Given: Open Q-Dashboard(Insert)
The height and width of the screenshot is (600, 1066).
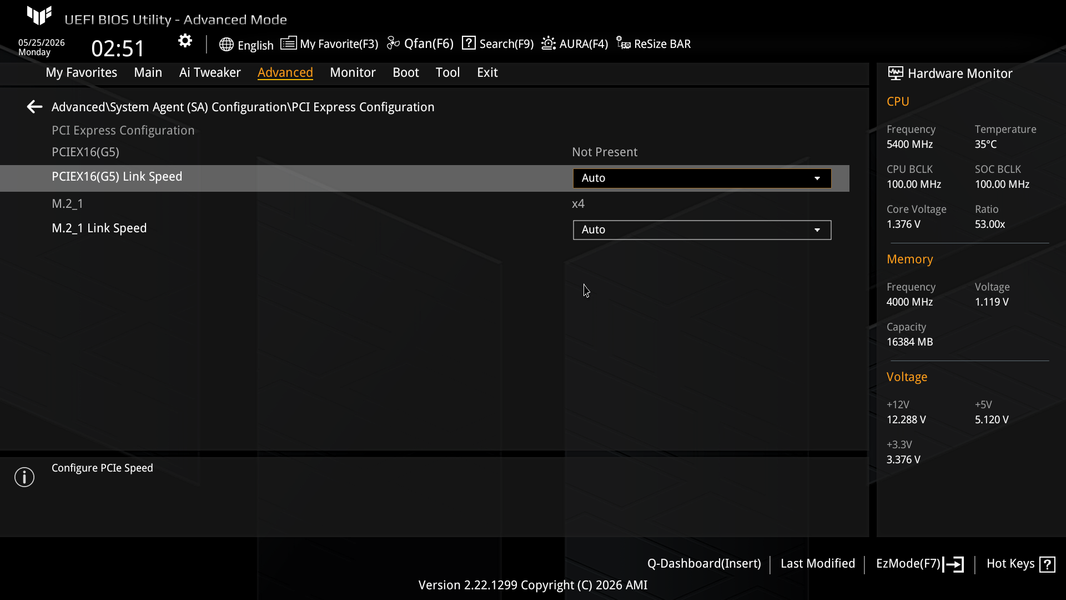Looking at the screenshot, I should [704, 563].
